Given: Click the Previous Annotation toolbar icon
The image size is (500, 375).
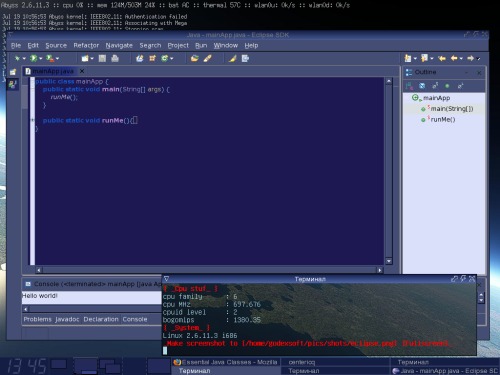Looking at the screenshot, I should point(424,59).
